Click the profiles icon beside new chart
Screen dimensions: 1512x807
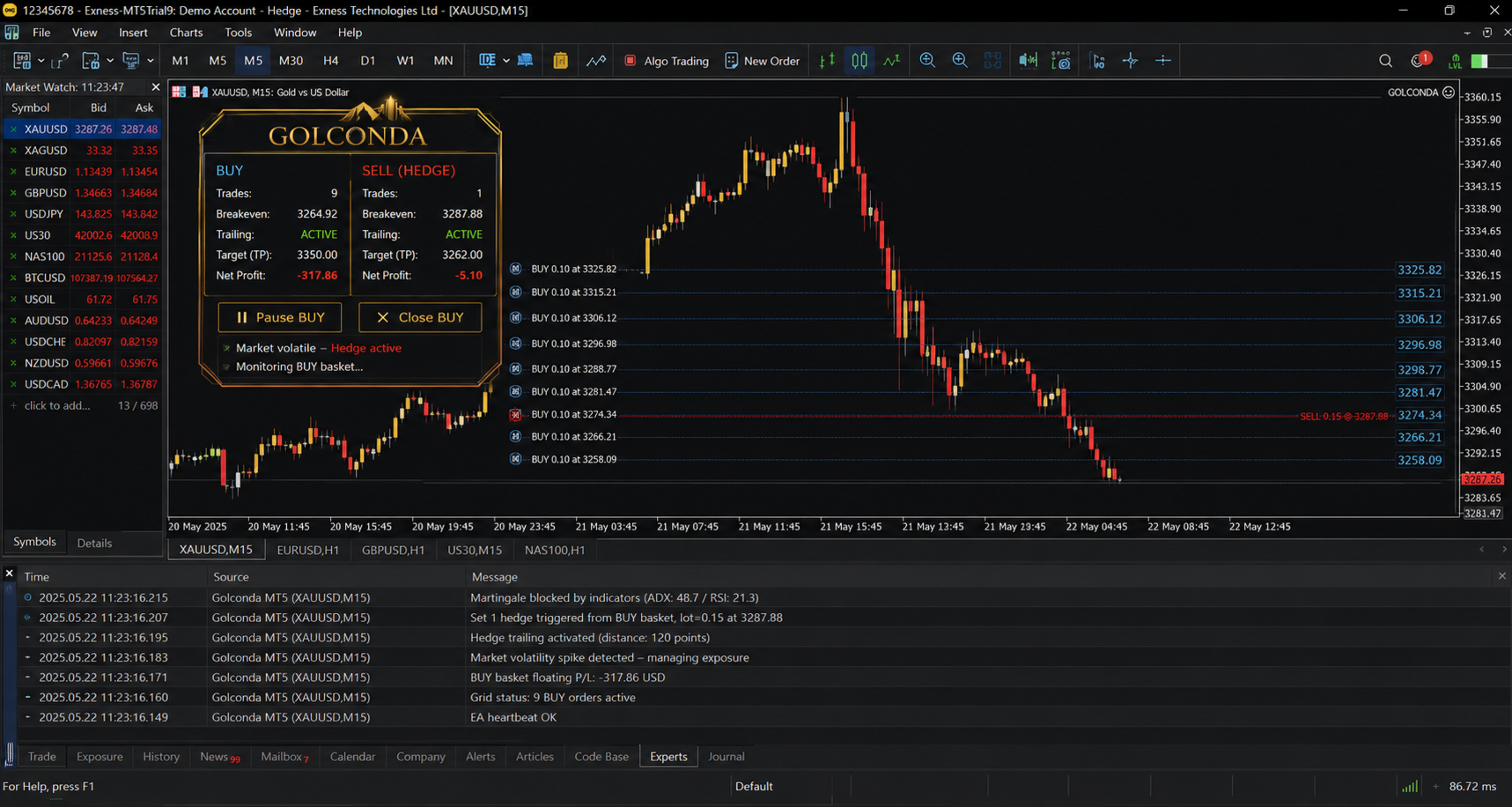pyautogui.click(x=60, y=61)
